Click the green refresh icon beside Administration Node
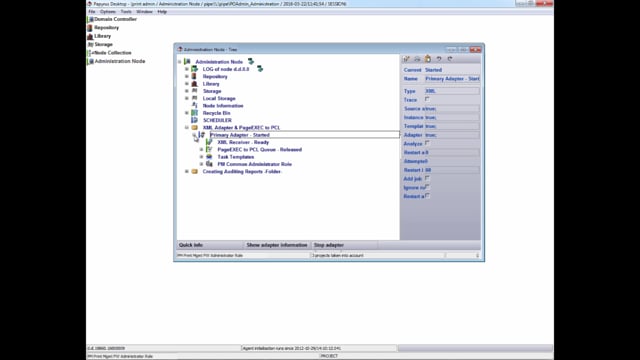 [x=251, y=62]
